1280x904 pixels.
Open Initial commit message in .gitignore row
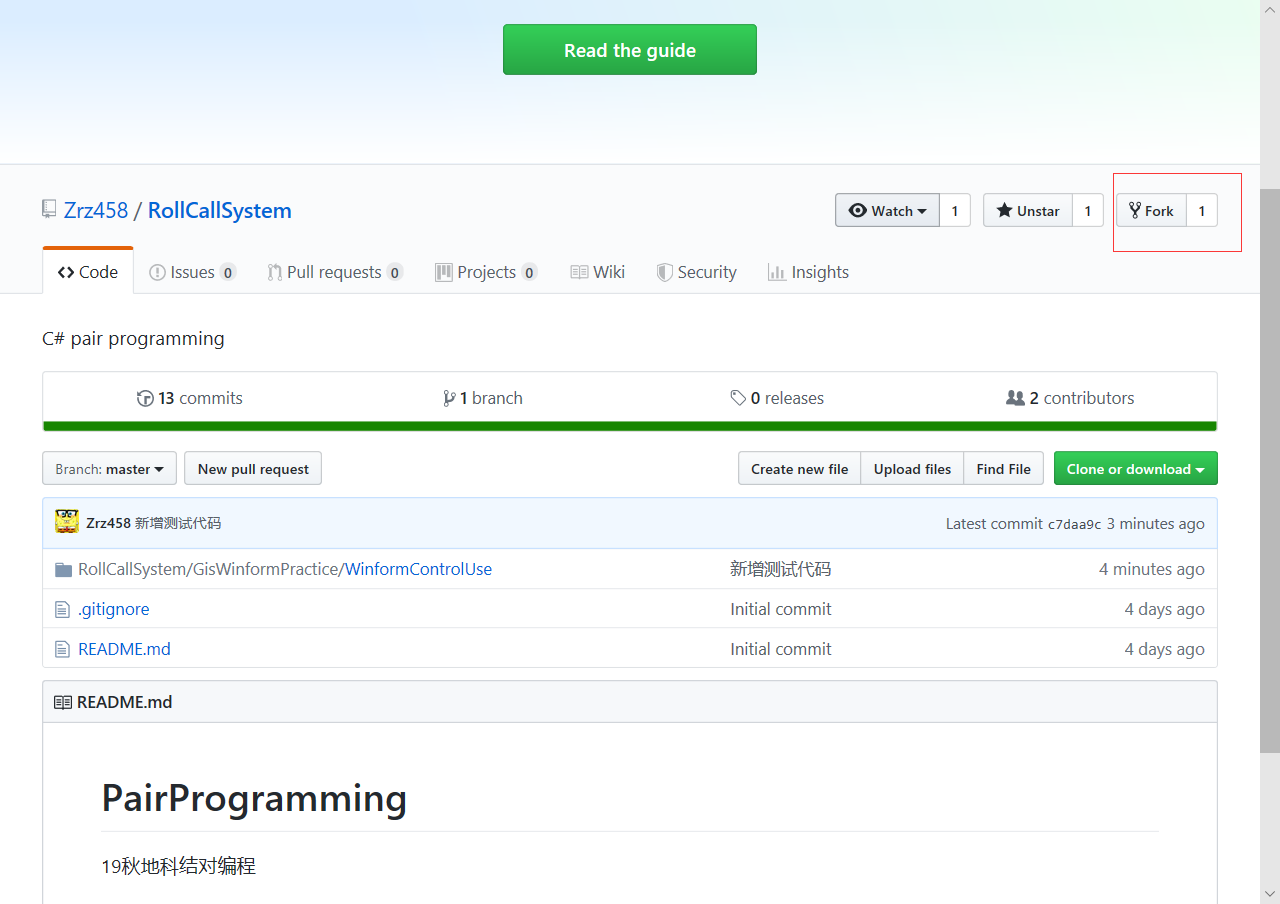tap(781, 609)
